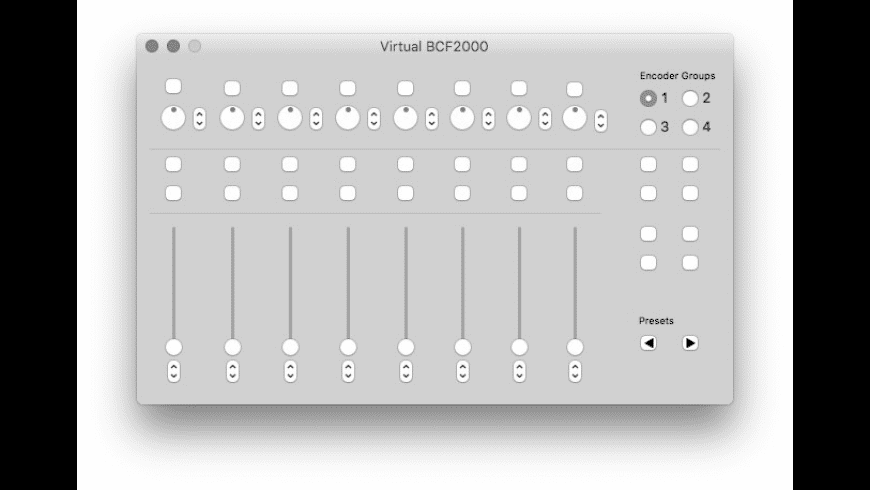This screenshot has width=870, height=490.
Task: Click the stepper below channel 6 fader
Action: click(463, 371)
